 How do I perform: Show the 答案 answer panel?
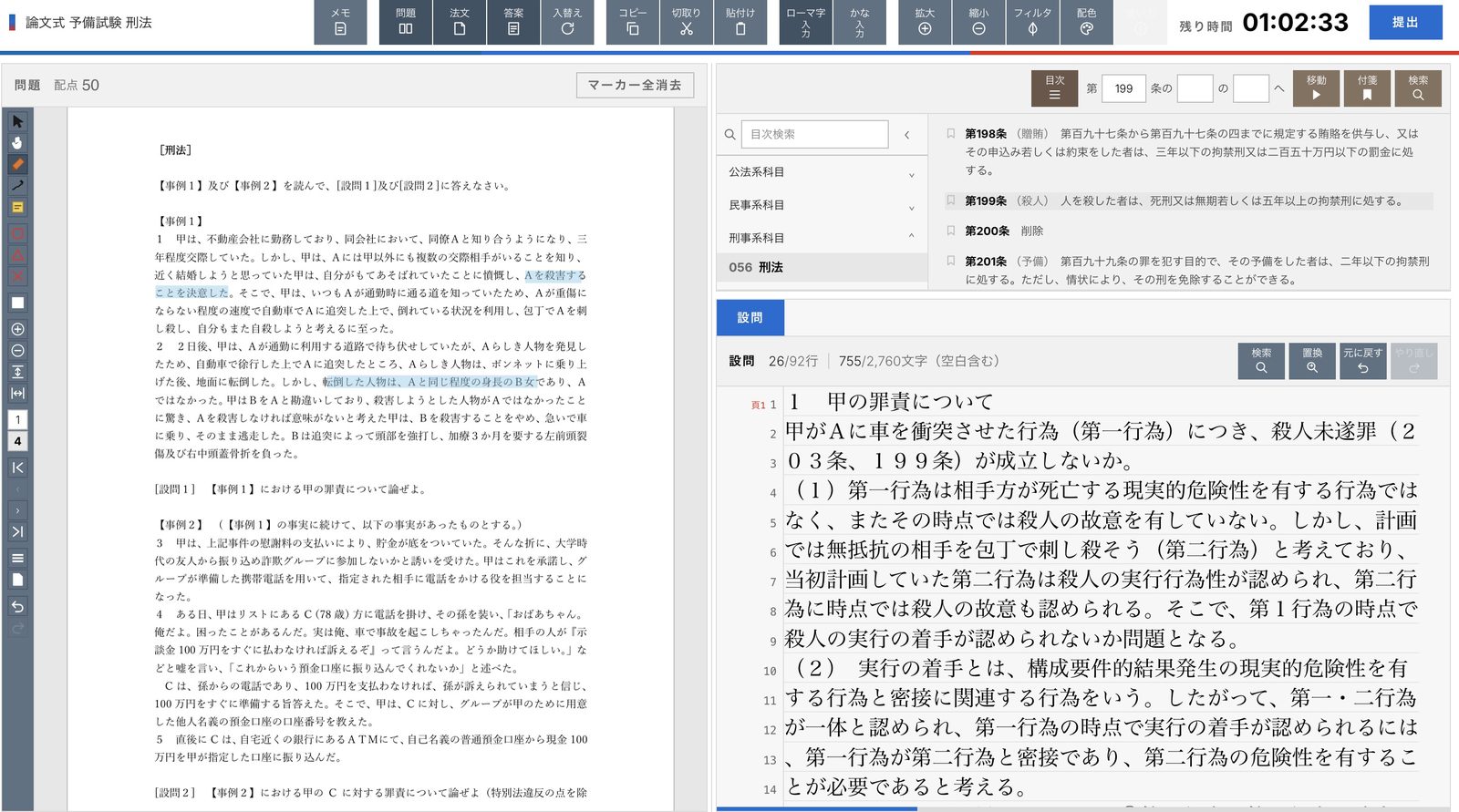513,22
